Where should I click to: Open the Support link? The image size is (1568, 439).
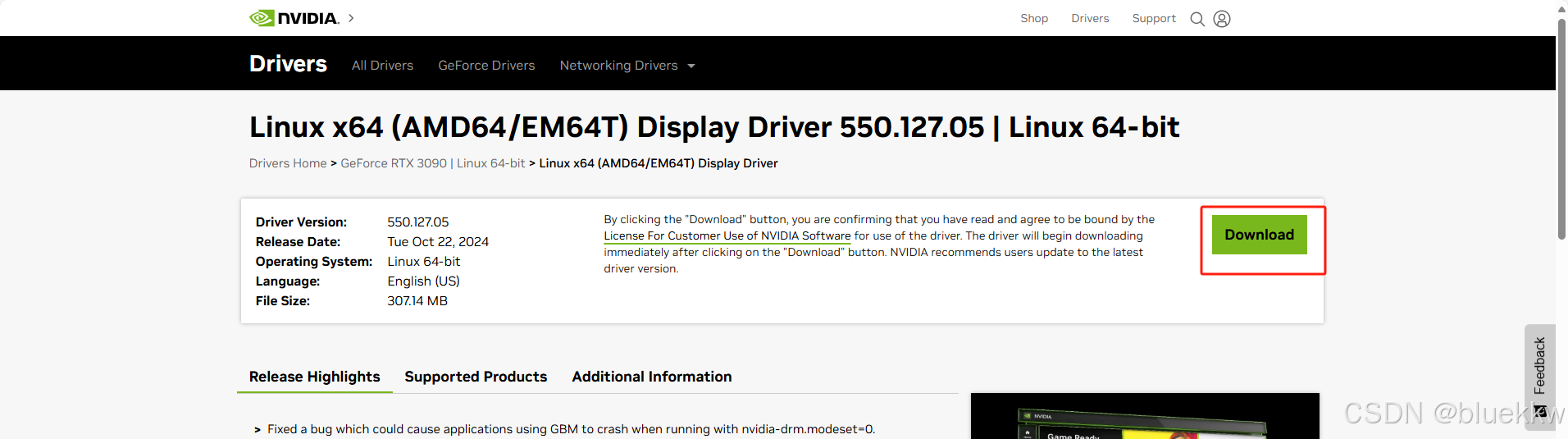[1154, 18]
